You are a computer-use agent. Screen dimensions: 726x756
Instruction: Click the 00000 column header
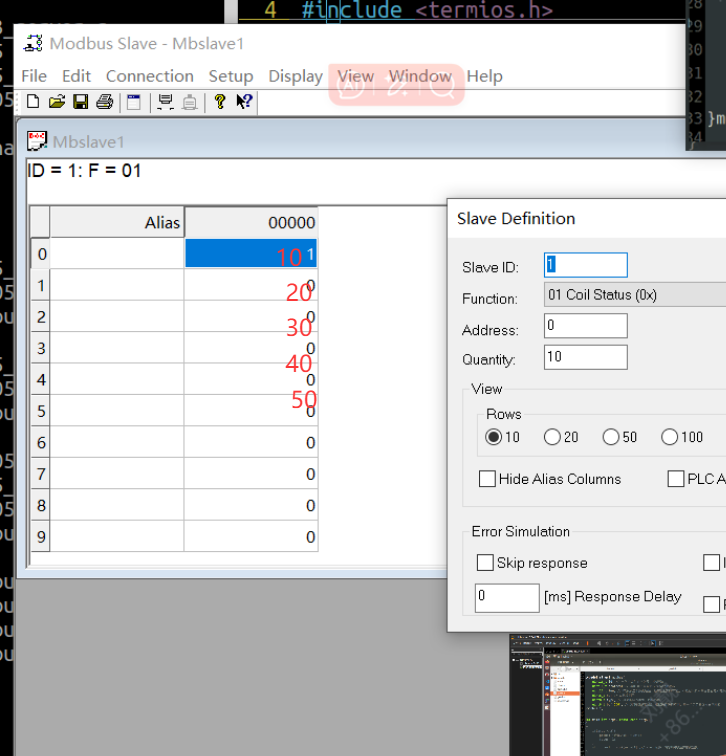251,222
